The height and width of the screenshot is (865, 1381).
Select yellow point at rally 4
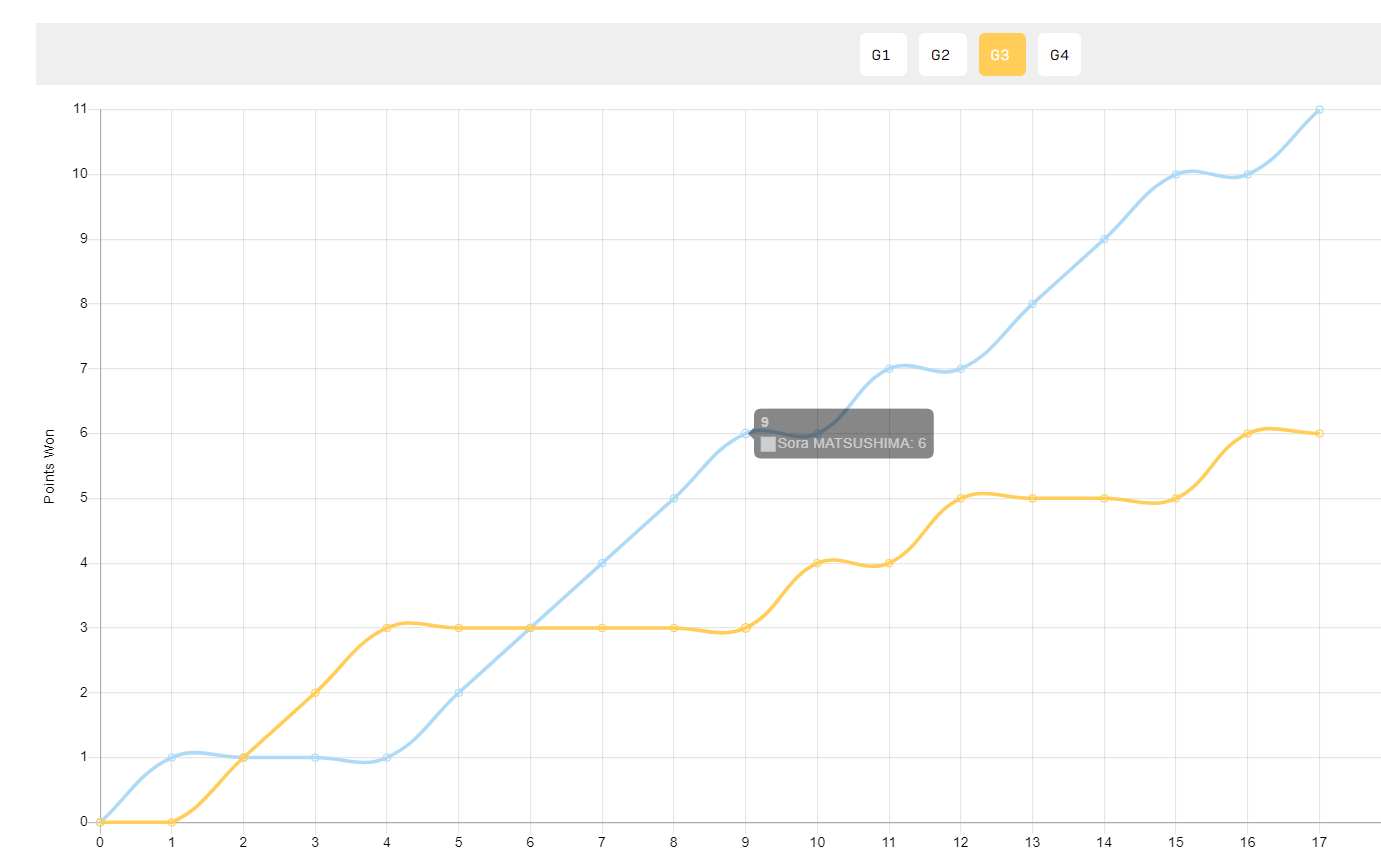pyautogui.click(x=387, y=628)
